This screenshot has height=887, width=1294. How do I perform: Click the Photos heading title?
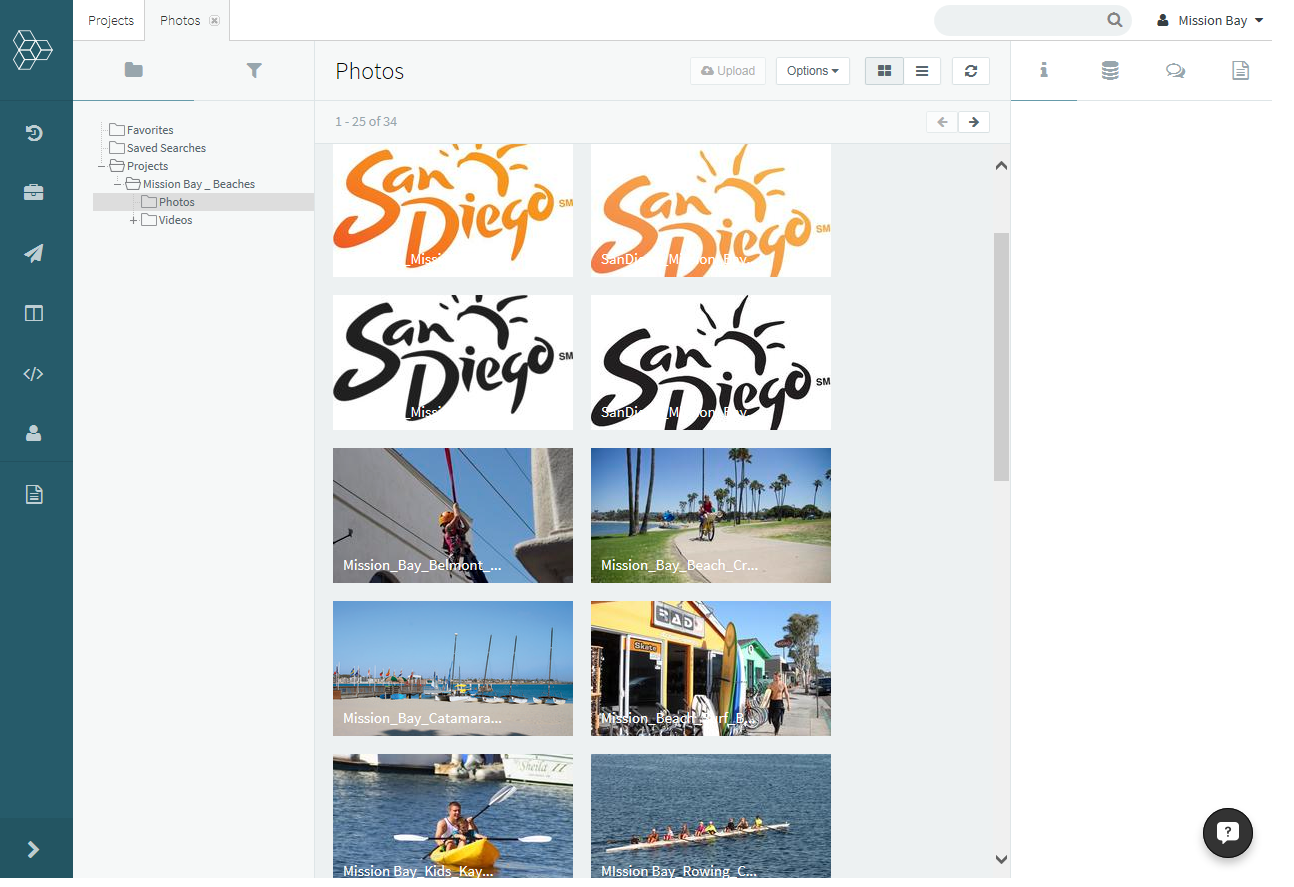[x=370, y=71]
